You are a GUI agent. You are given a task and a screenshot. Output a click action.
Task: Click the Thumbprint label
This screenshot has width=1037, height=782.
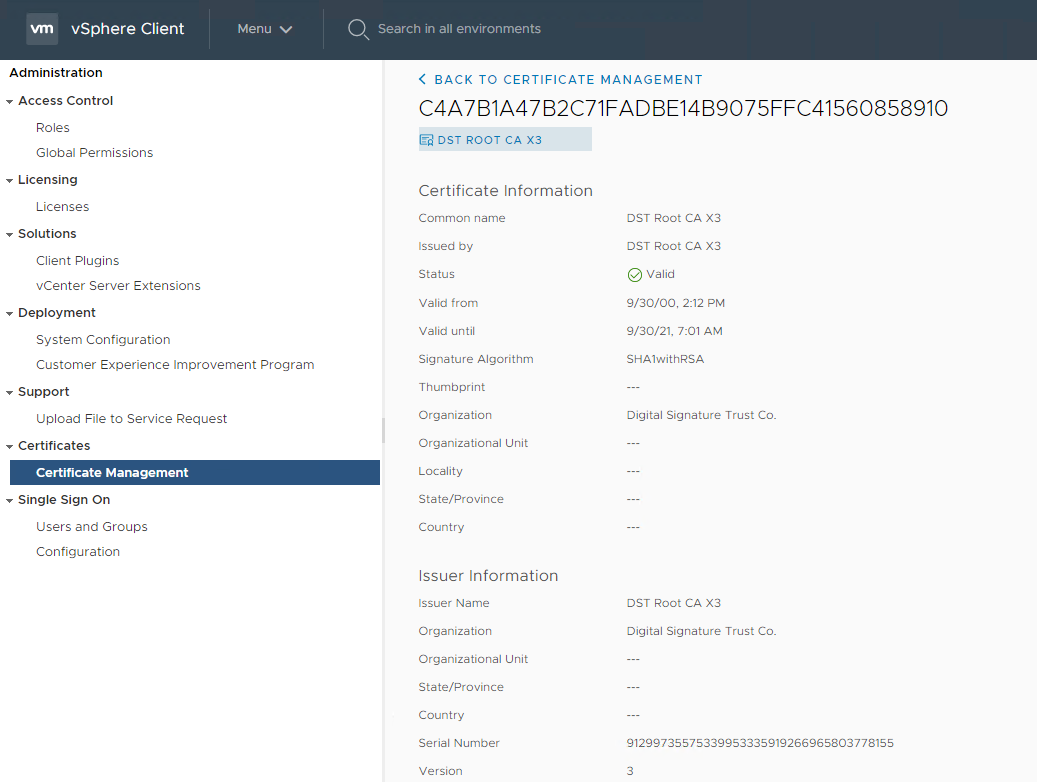(x=452, y=387)
